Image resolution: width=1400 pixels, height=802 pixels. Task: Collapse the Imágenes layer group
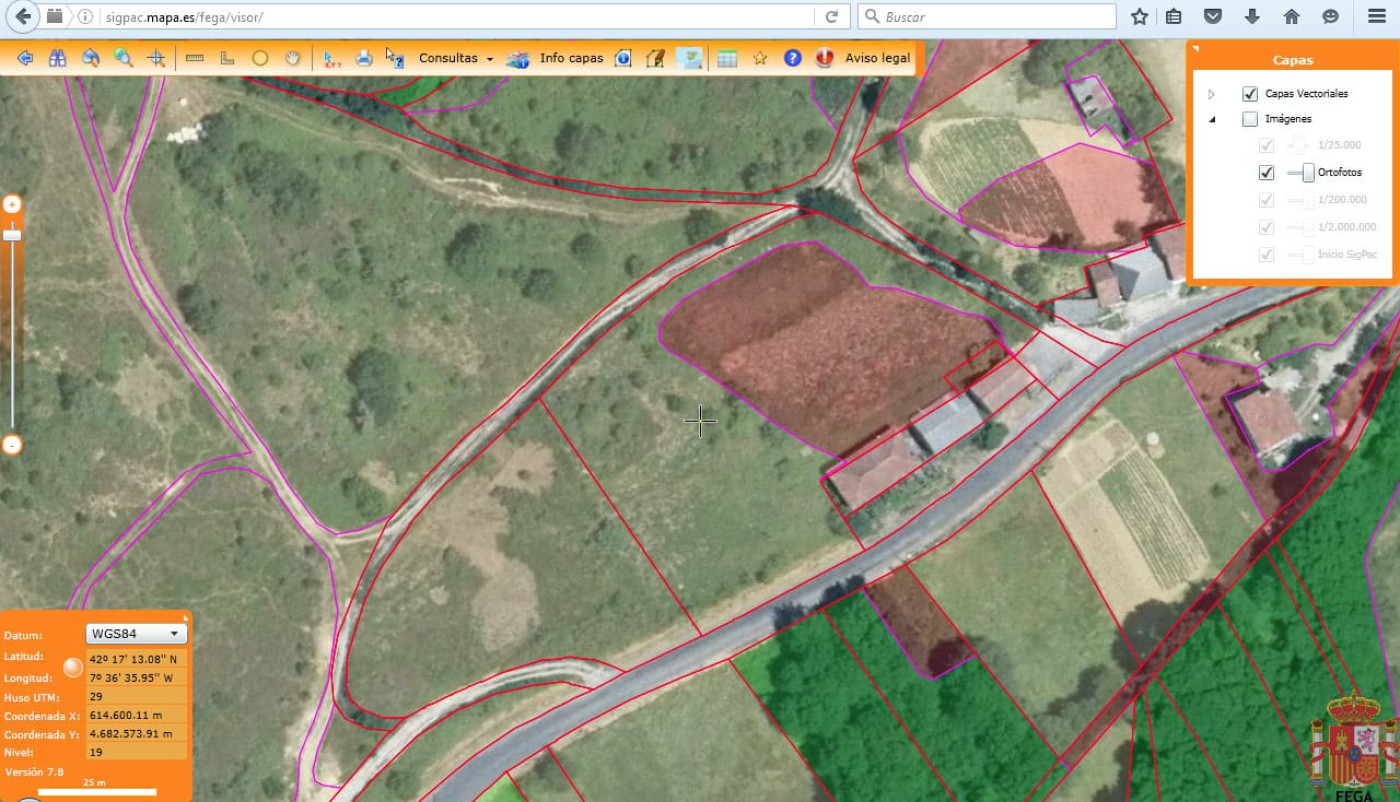1211,119
